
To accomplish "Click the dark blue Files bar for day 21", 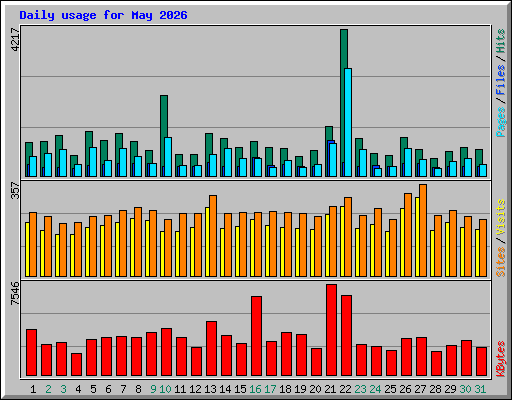I will pos(330,142).
